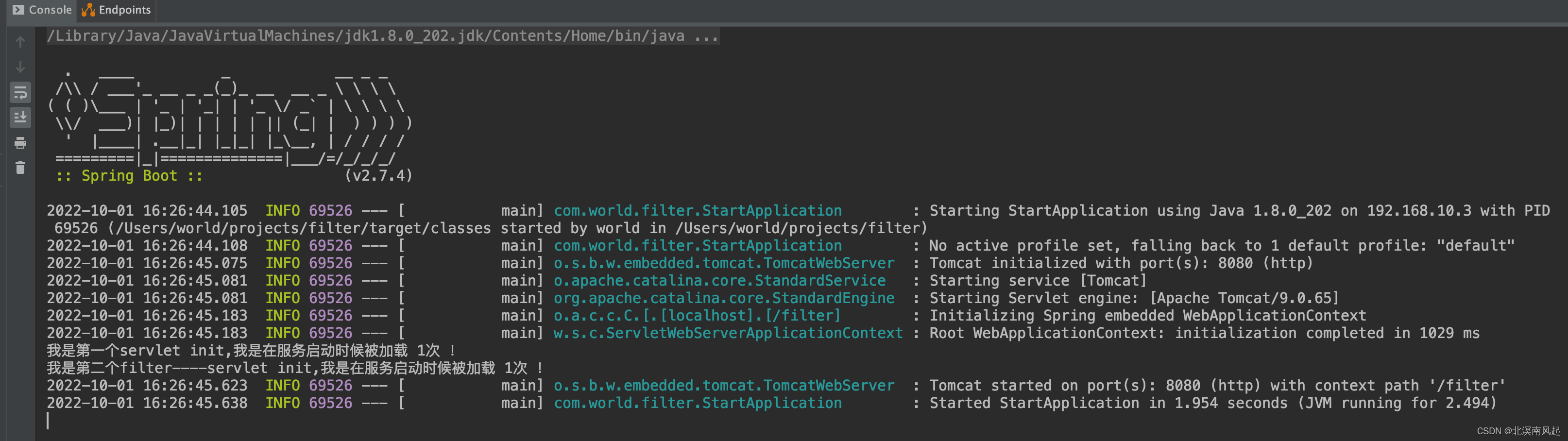1568x441 pixels.
Task: Click com.world.filter.StartApplication on the 16:26:45.638 line
Action: [698, 403]
